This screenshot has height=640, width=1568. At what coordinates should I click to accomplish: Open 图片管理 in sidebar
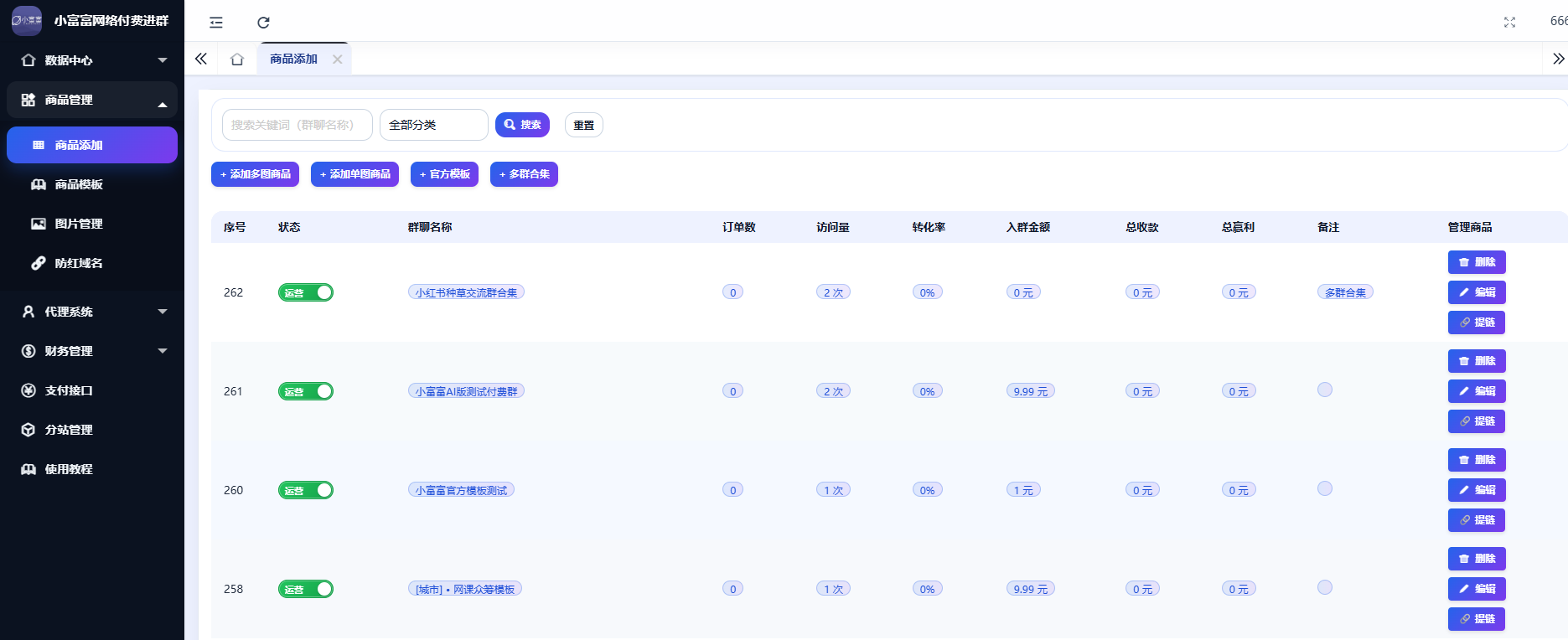92,224
